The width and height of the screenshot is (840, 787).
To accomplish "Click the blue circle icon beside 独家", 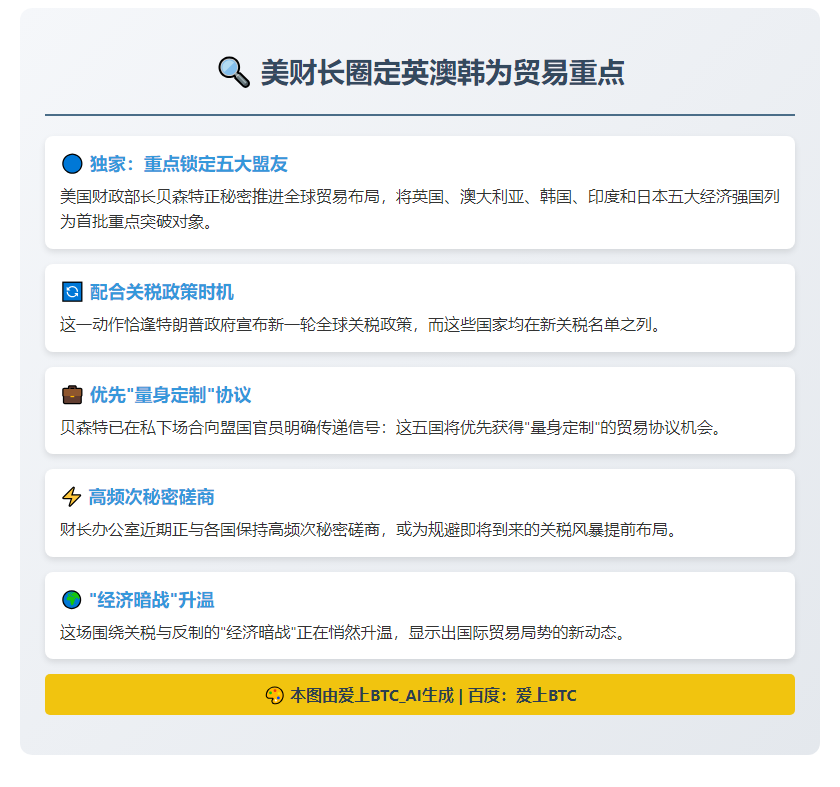I will pyautogui.click(x=72, y=164).
